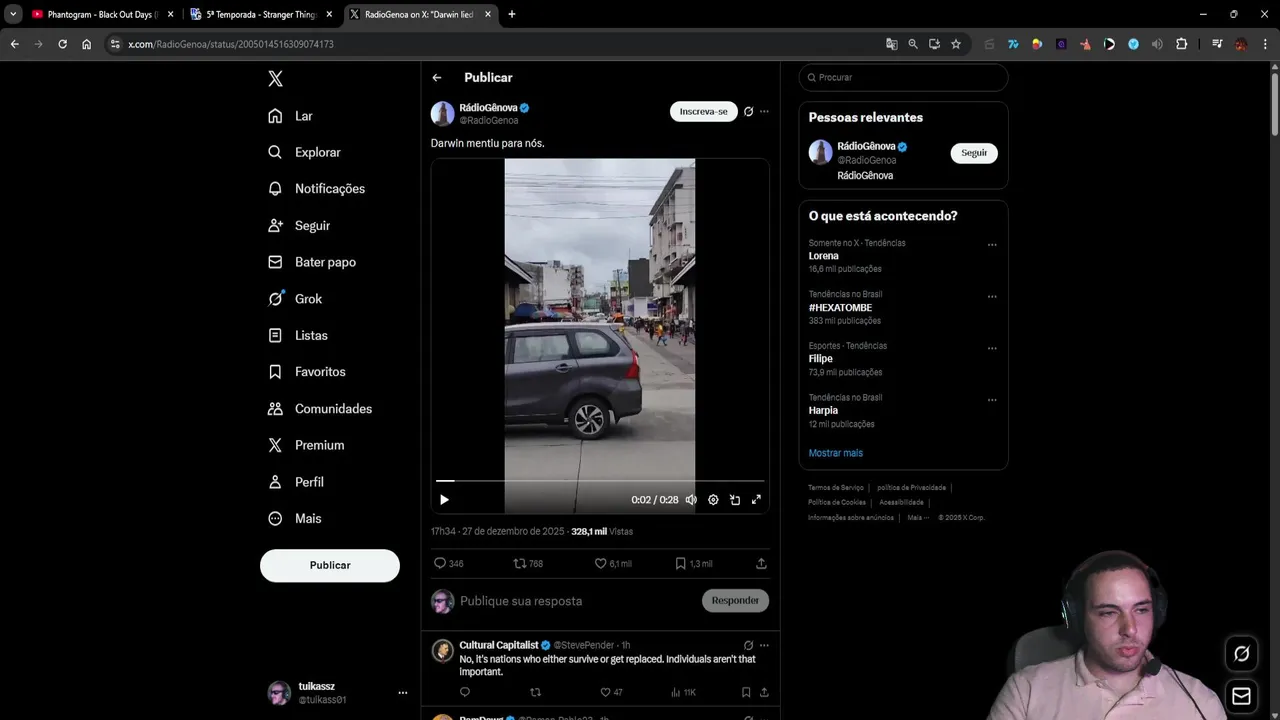Open floating Grok button at corner

[x=1241, y=654]
